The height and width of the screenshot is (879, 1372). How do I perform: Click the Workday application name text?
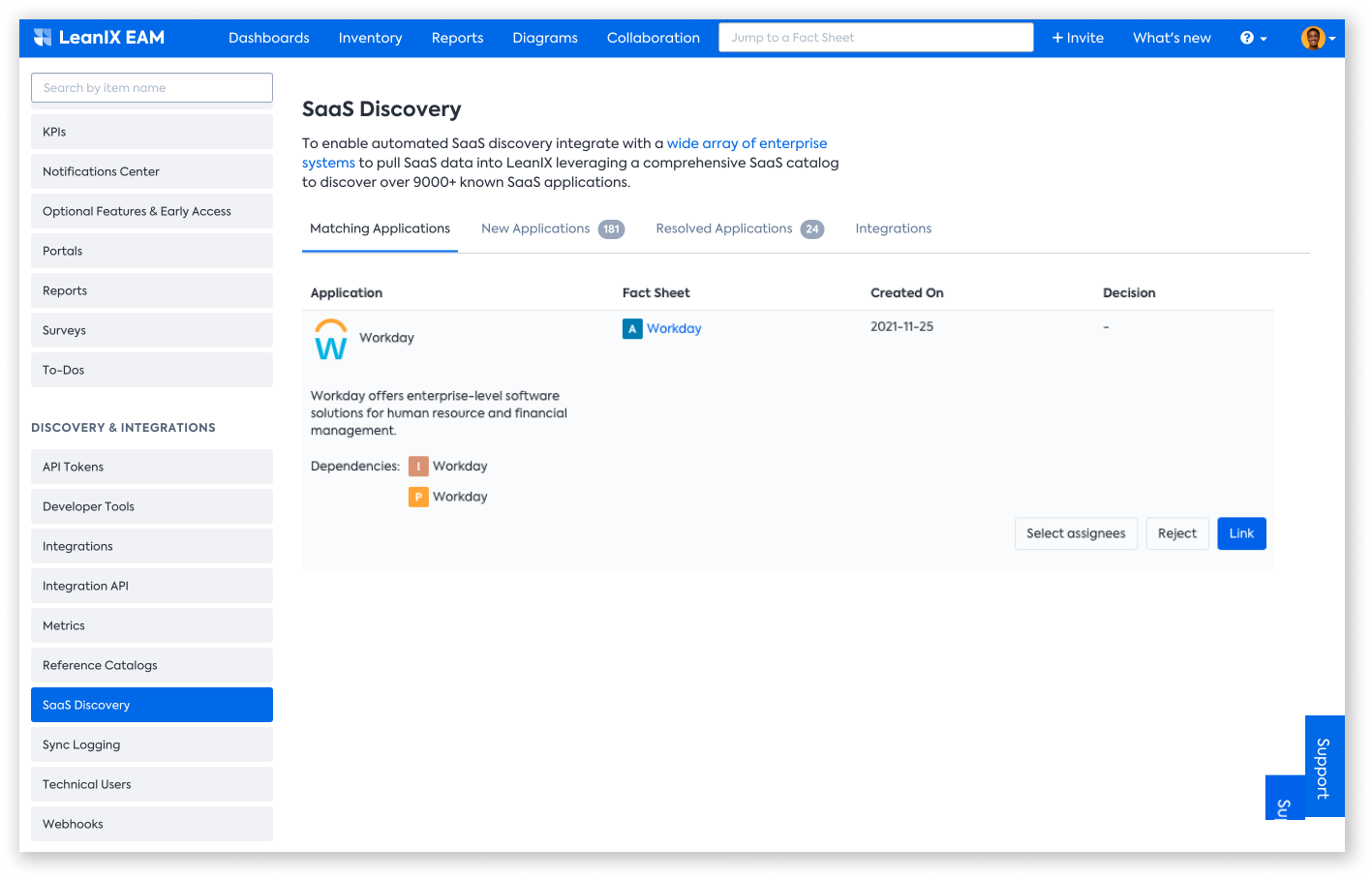[386, 338]
